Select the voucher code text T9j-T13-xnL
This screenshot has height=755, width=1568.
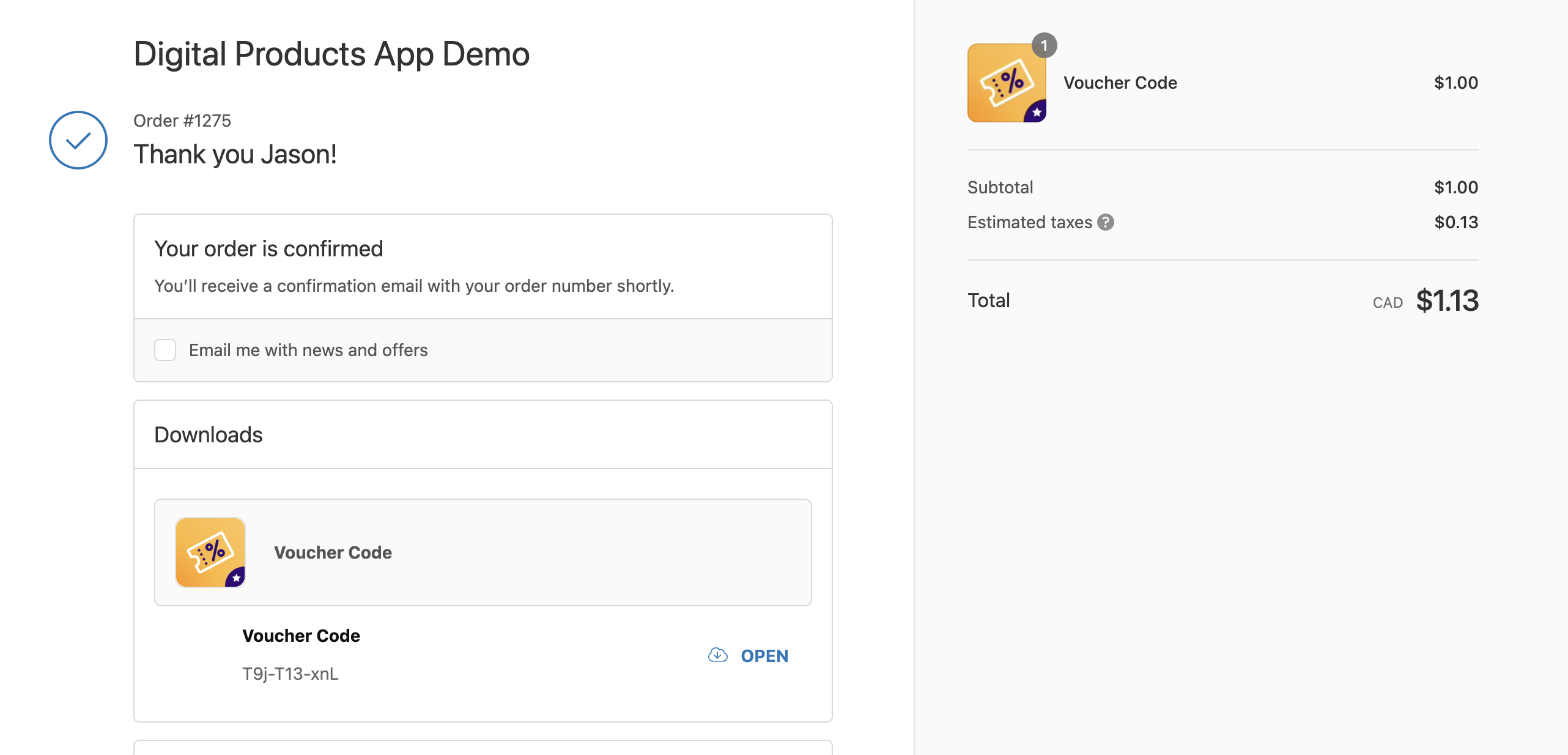pyautogui.click(x=290, y=674)
